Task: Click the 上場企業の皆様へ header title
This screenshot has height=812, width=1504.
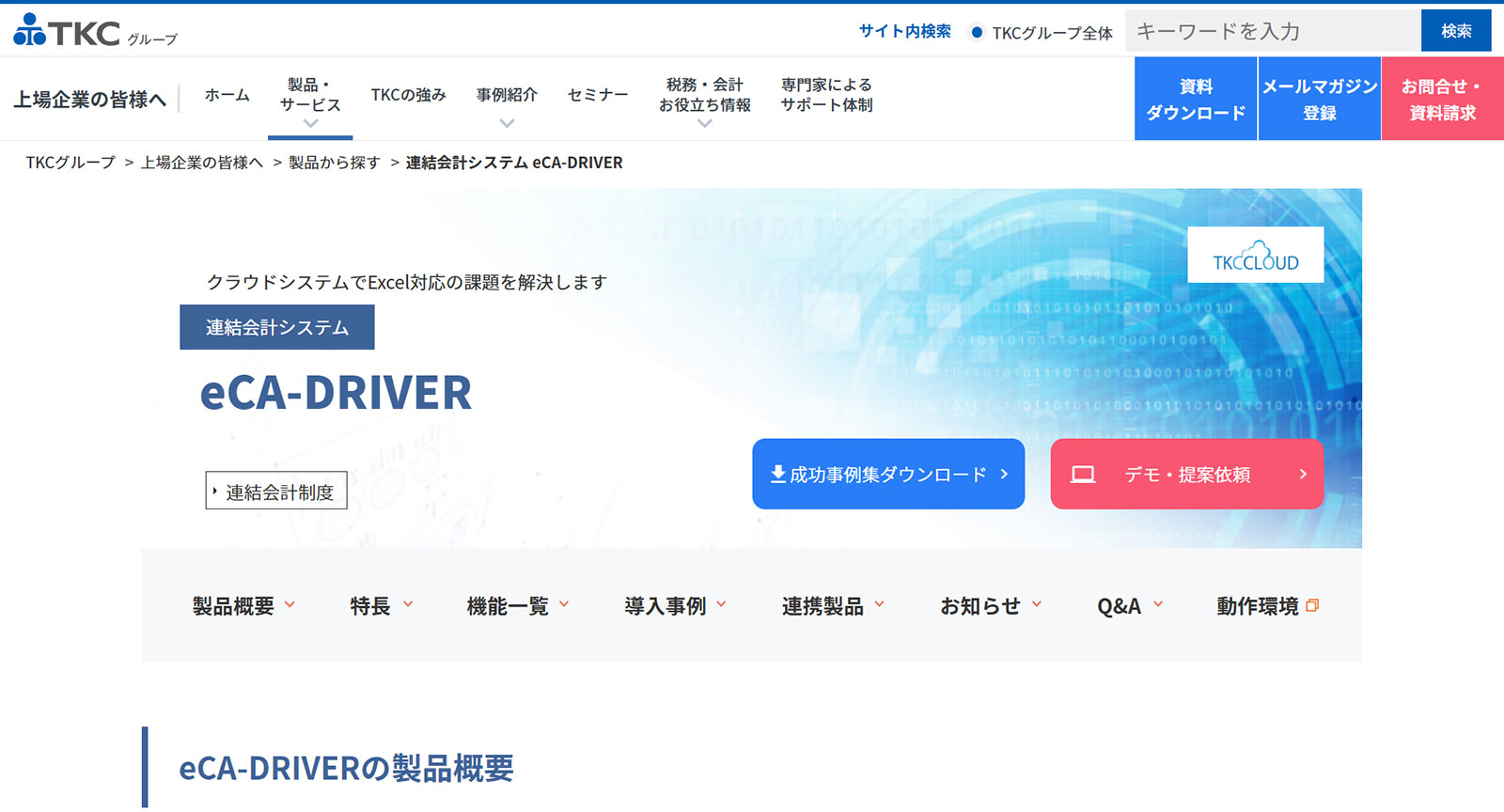Action: 90,99
